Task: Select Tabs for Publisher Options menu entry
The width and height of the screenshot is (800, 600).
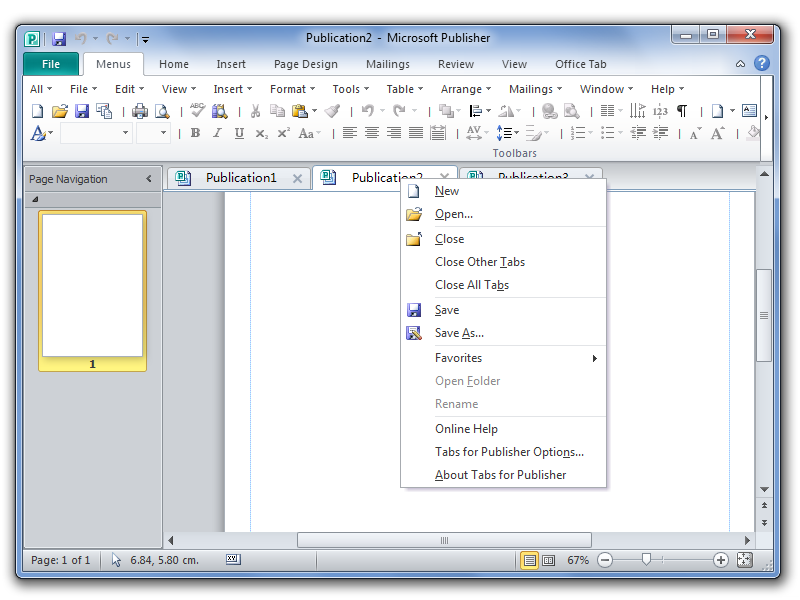Action: [504, 452]
